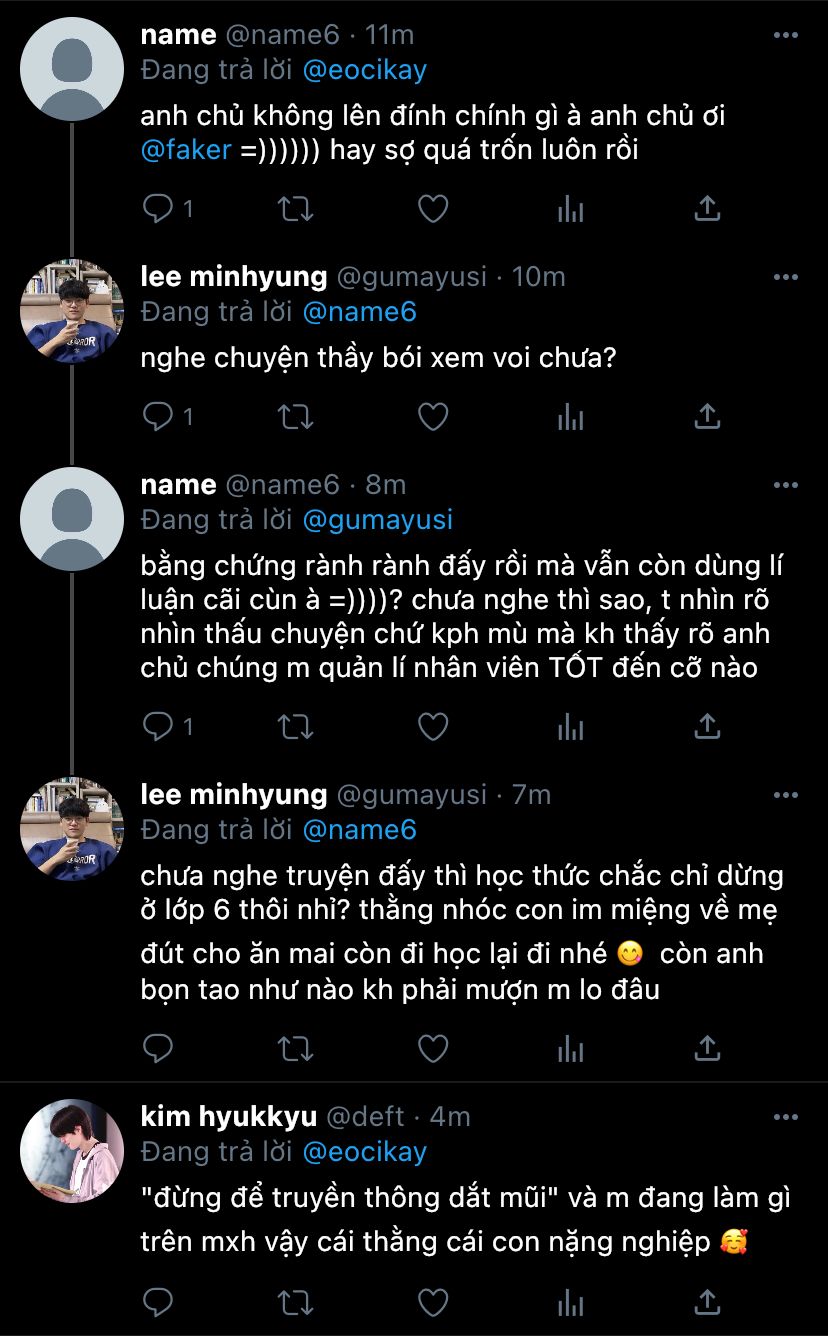Viewport: 828px width, 1336px height.
Task: Like lee minhyung's 7m tweet
Action: pyautogui.click(x=432, y=1049)
